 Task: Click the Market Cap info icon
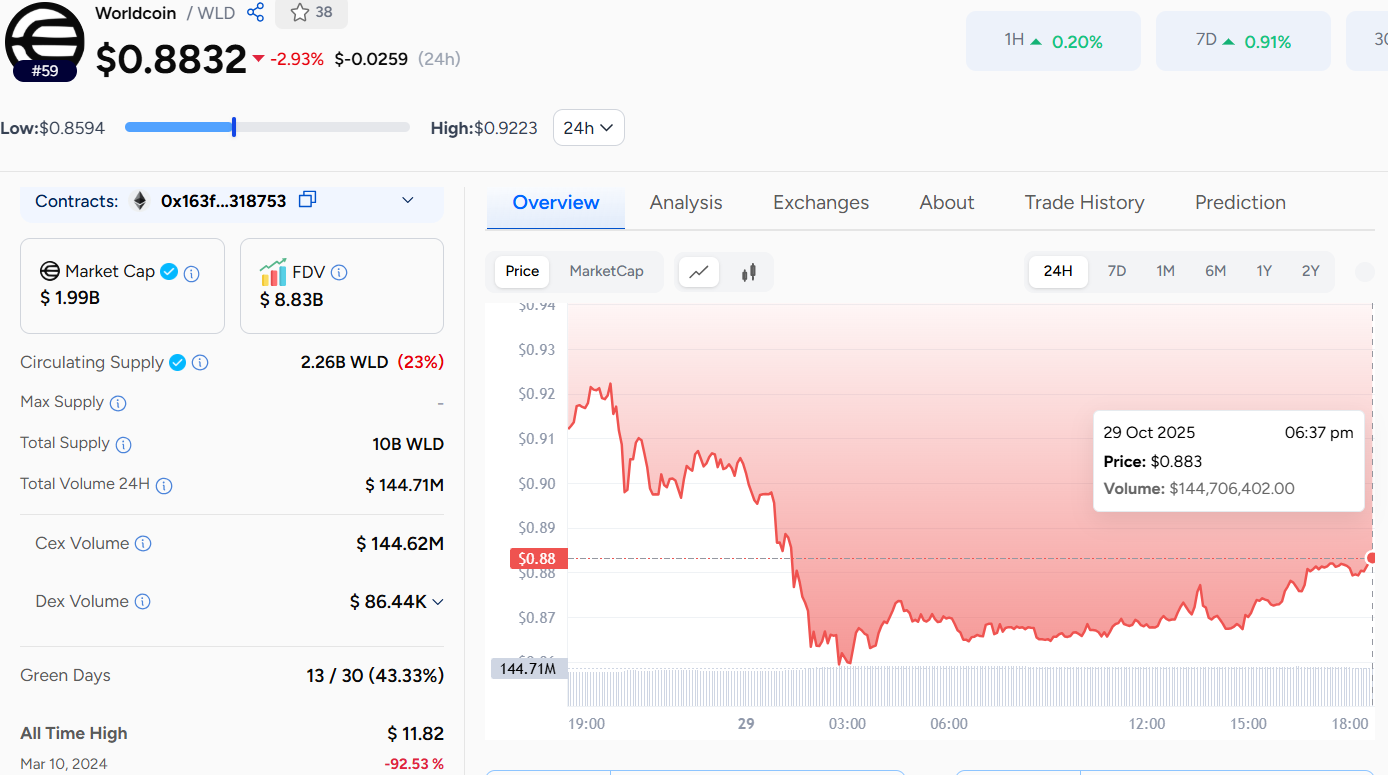192,273
